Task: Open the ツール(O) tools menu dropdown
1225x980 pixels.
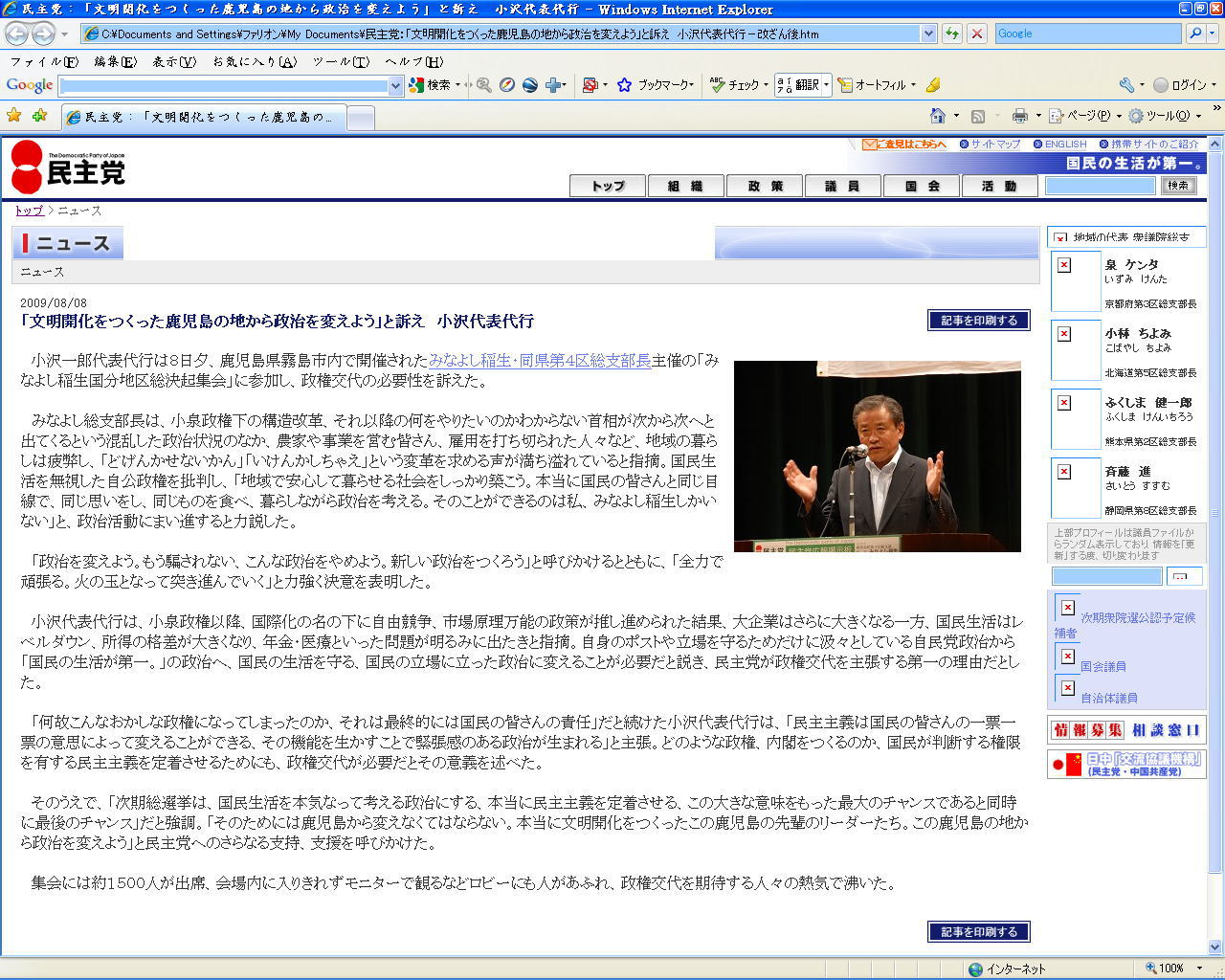Action: [1166, 116]
